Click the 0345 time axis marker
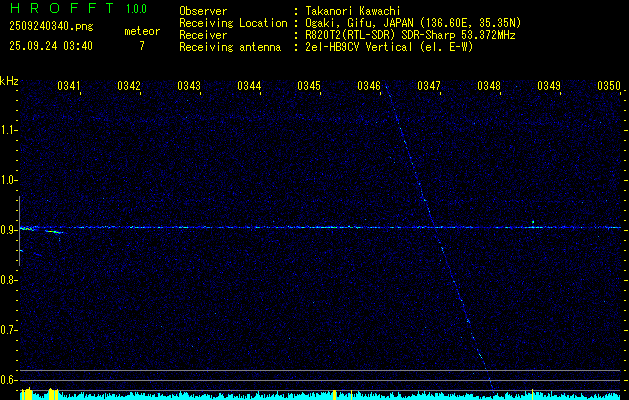Image resolution: width=629 pixels, height=400 pixels. [309, 85]
